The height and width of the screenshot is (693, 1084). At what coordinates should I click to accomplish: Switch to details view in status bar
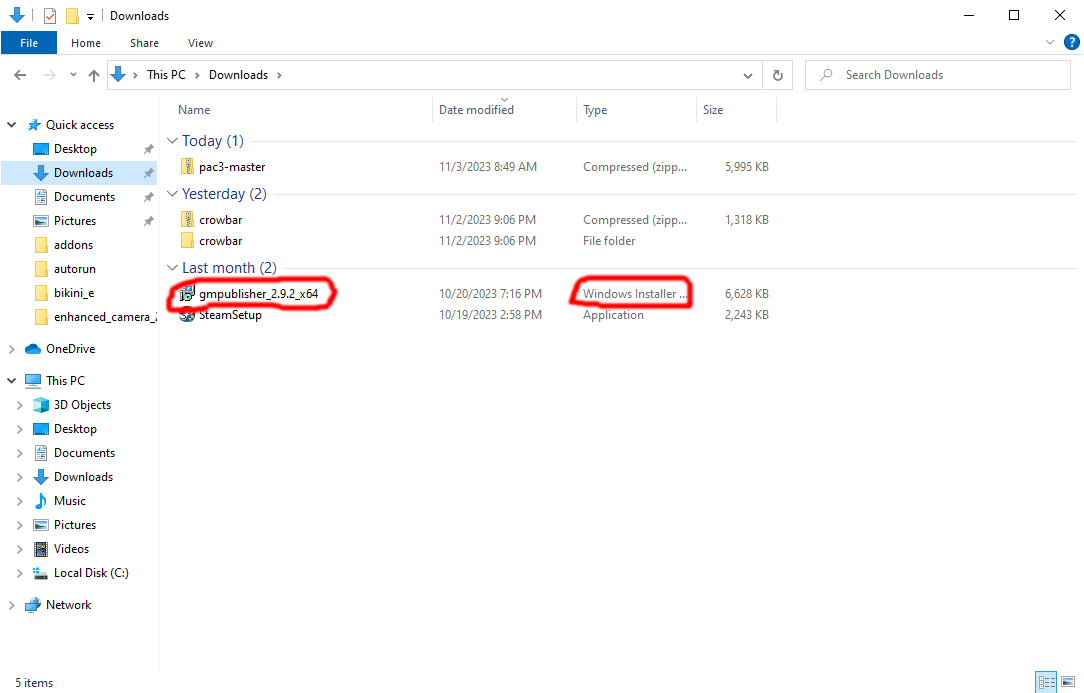tap(1046, 682)
